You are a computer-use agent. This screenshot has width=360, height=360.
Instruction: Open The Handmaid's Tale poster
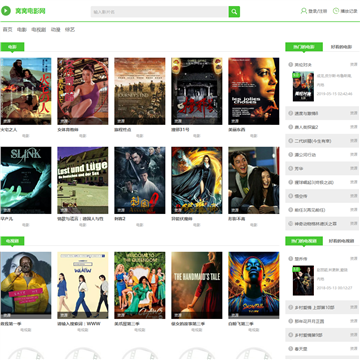[x=197, y=285]
